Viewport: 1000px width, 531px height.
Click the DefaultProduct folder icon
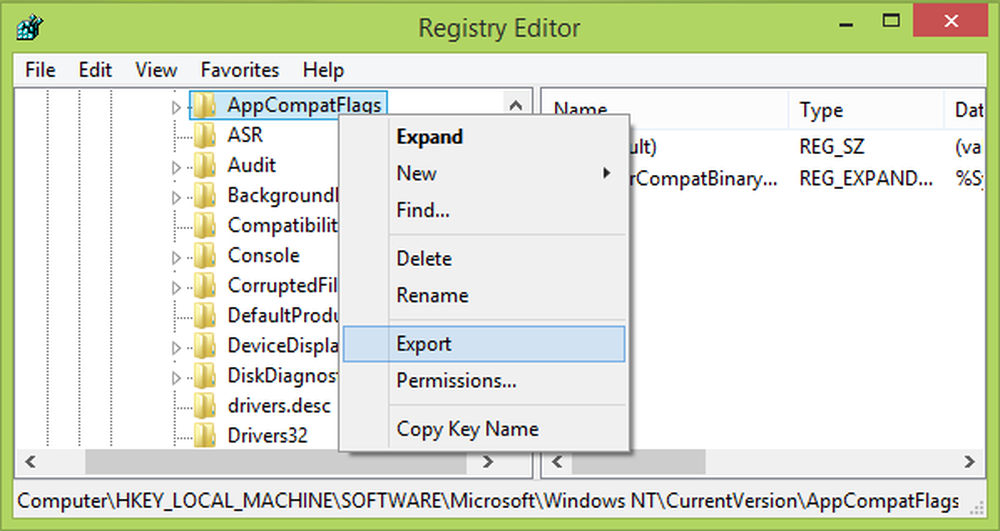click(204, 316)
